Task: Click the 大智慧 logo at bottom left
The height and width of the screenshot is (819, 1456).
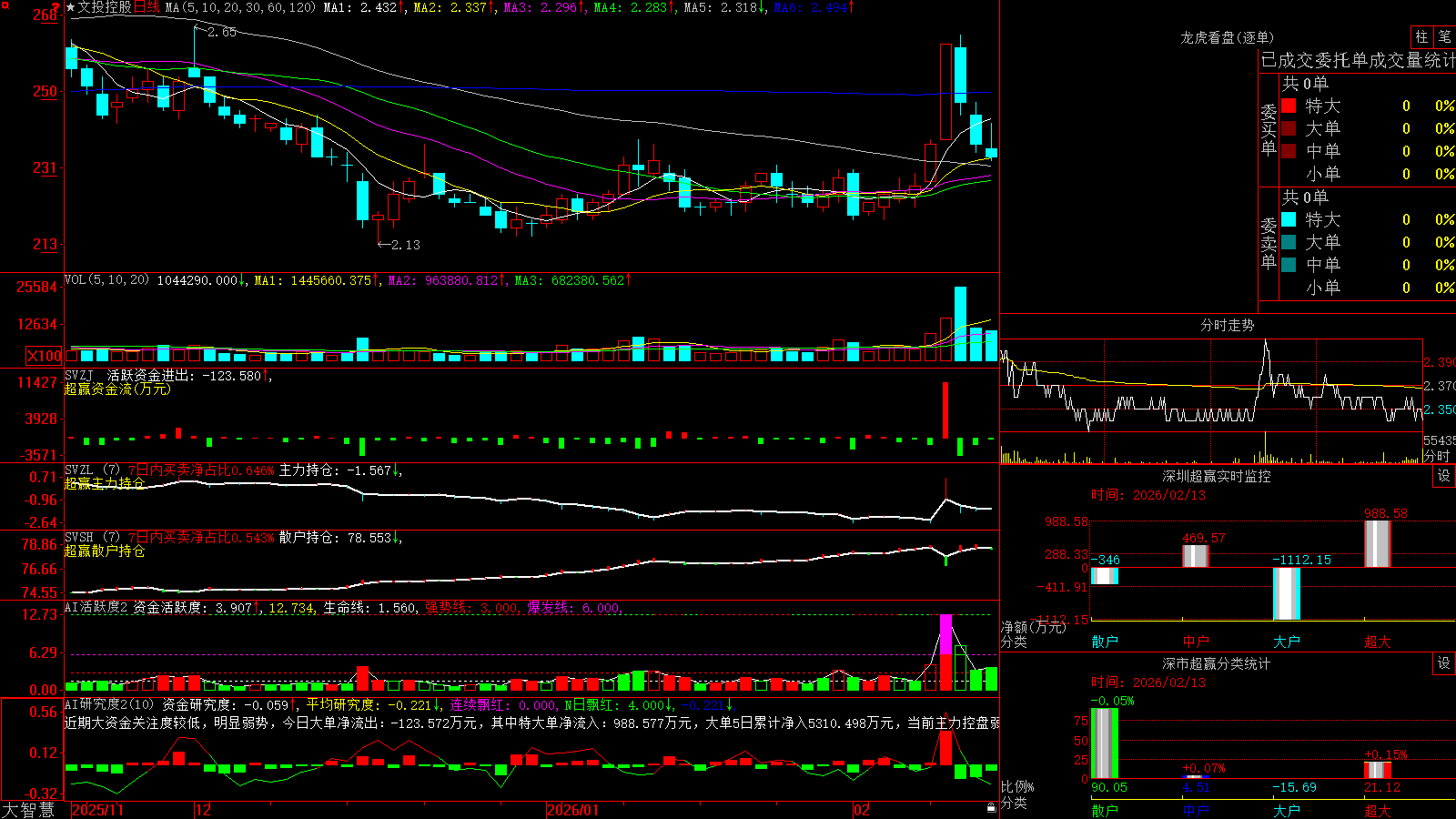Action: (x=28, y=810)
